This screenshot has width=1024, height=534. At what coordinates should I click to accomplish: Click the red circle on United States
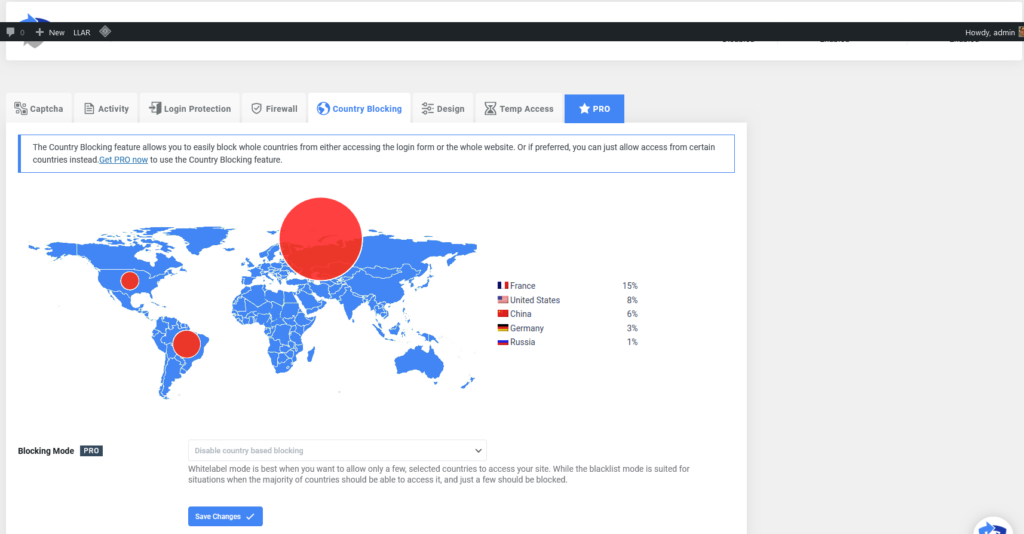[x=130, y=281]
